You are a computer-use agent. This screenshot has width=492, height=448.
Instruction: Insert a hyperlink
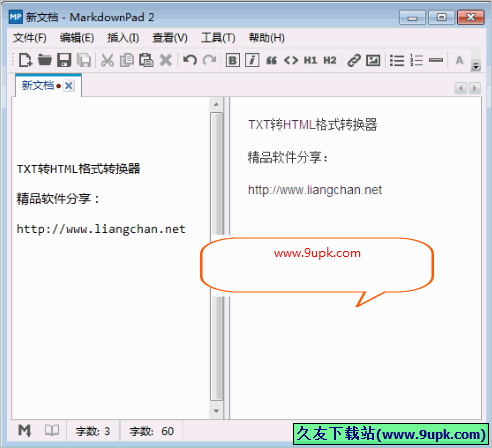[354, 60]
